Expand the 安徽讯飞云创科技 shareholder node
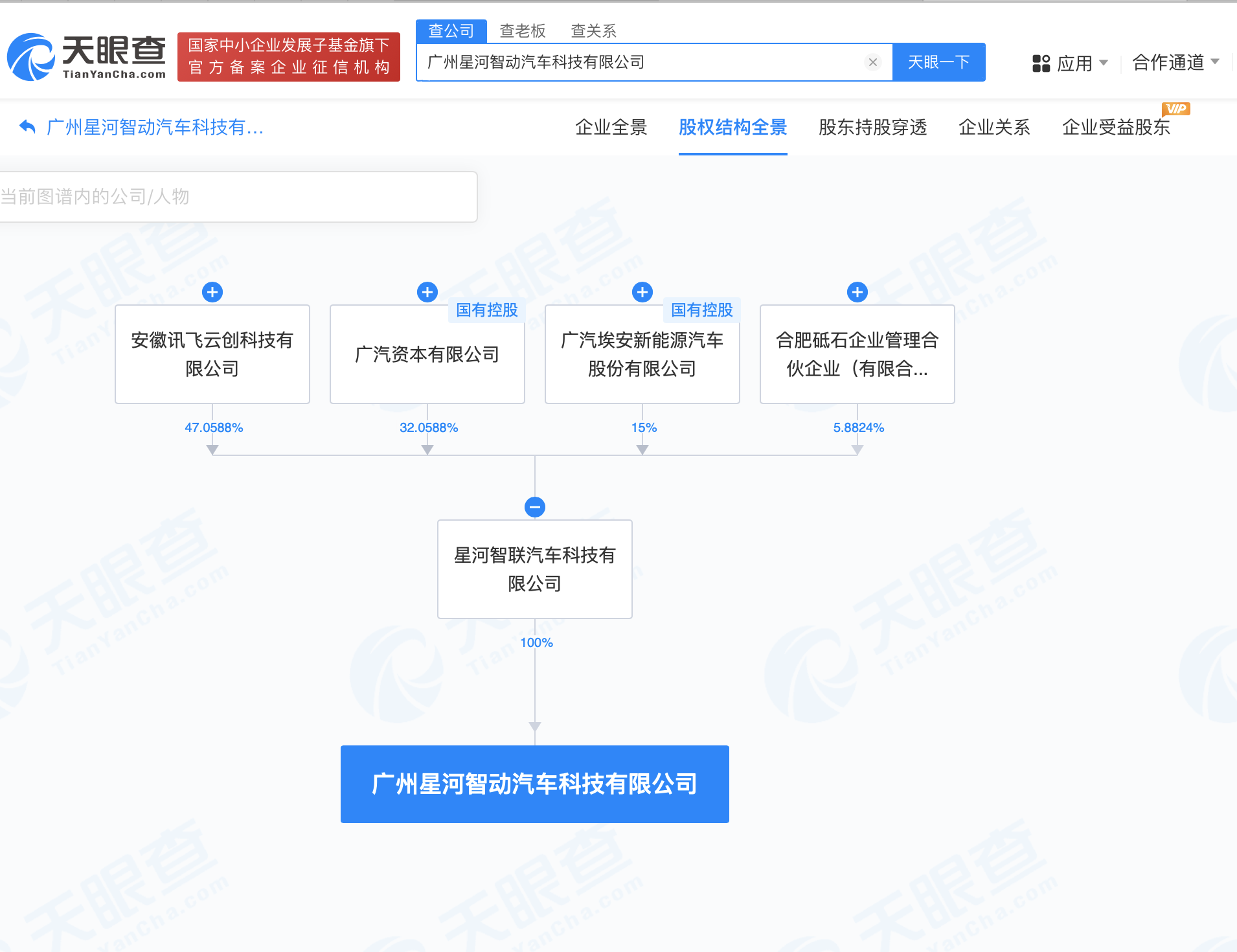This screenshot has height=952, width=1237. [212, 292]
